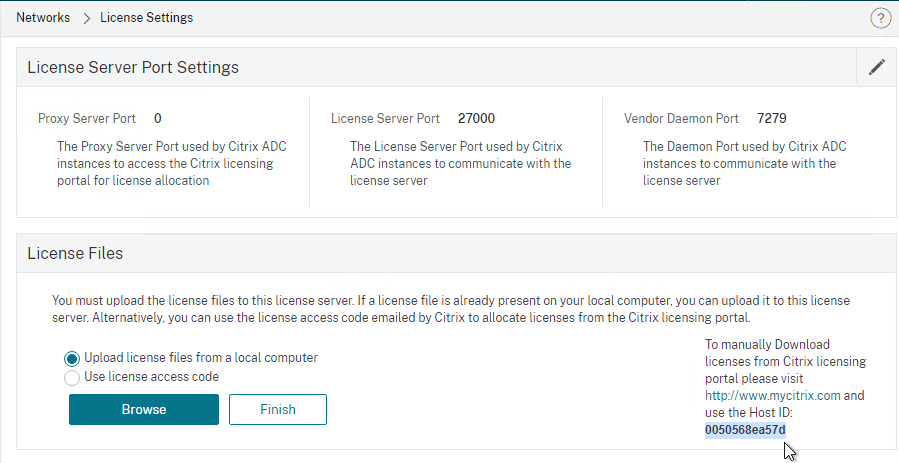
Task: Click the Host ID 0050568ea57d
Action: pyautogui.click(x=745, y=430)
